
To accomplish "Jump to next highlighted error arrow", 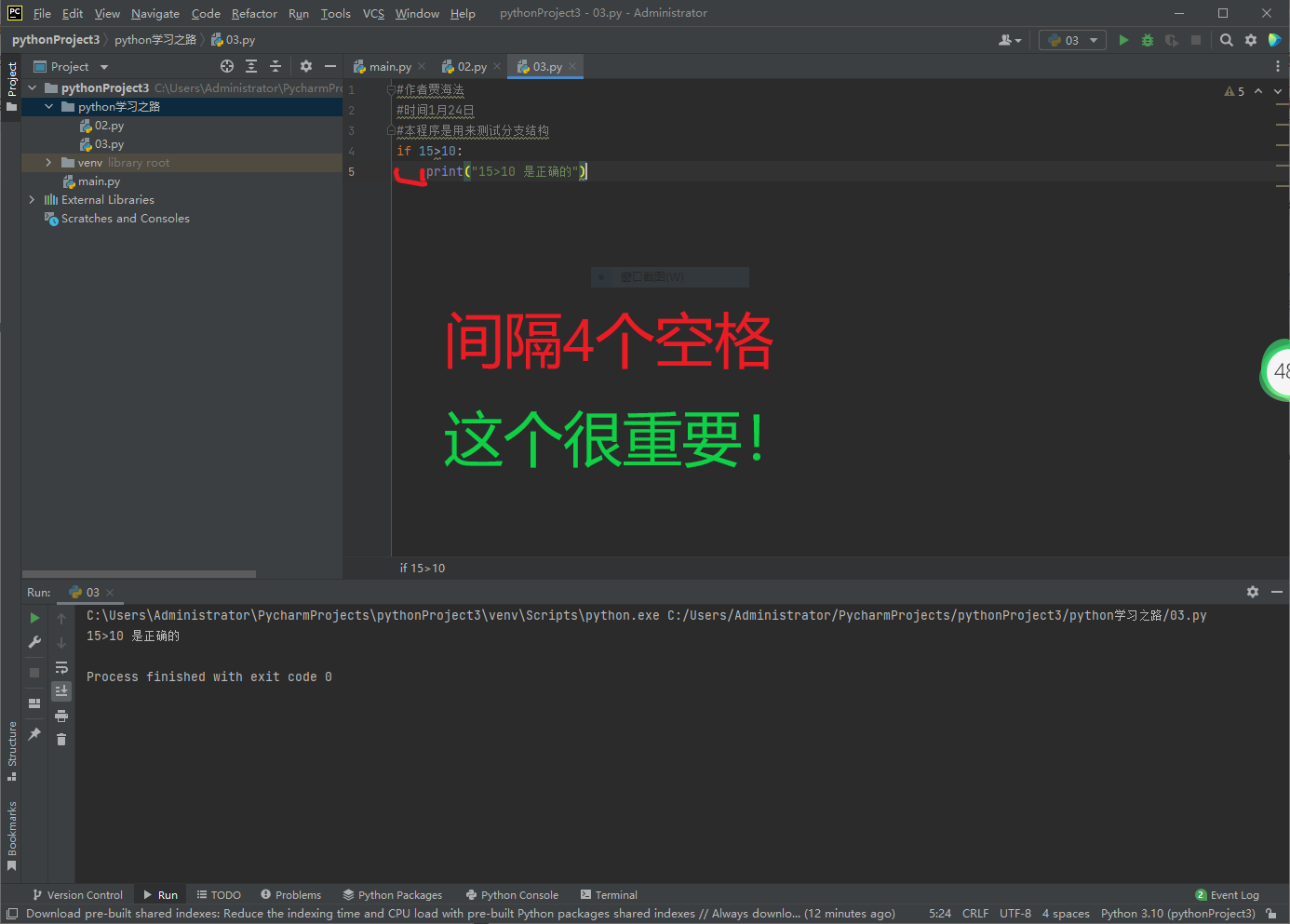I will coord(1278,91).
